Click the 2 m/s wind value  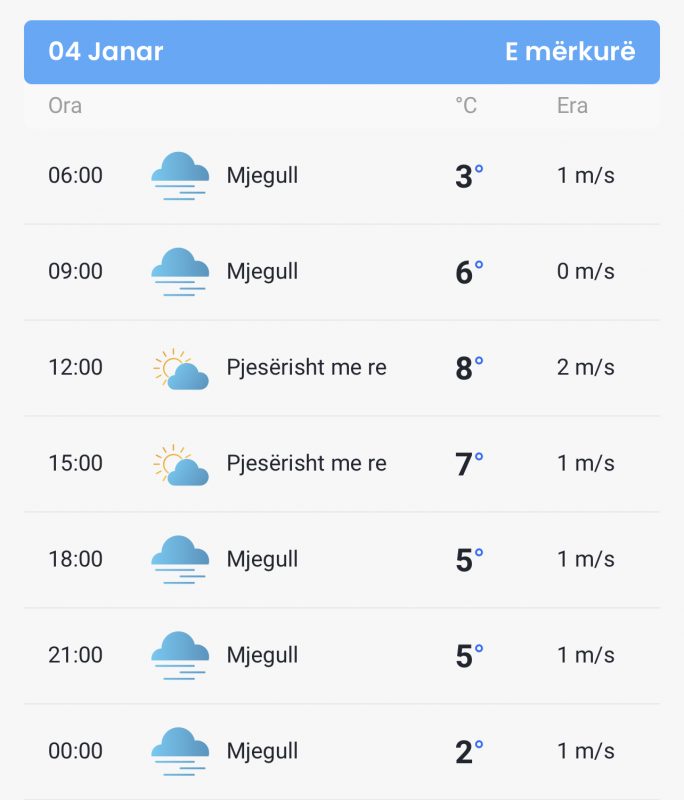pyautogui.click(x=586, y=367)
